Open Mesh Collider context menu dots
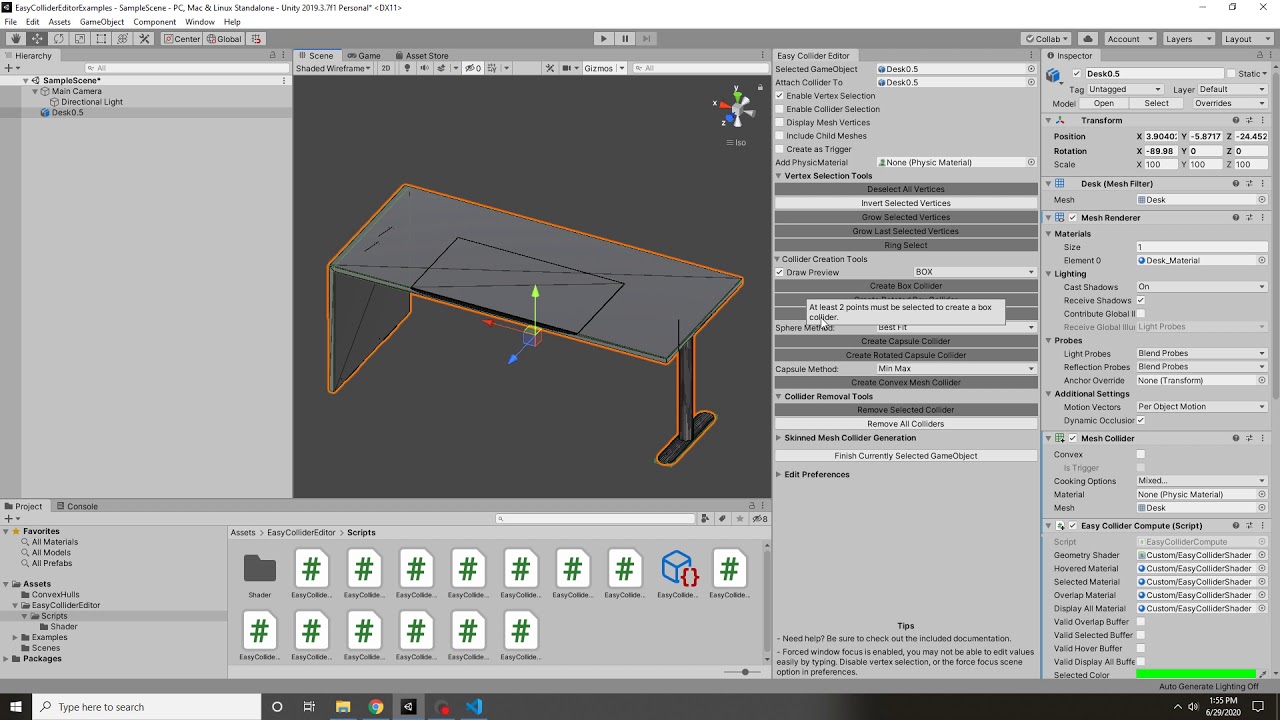1280x720 pixels. [1262, 438]
